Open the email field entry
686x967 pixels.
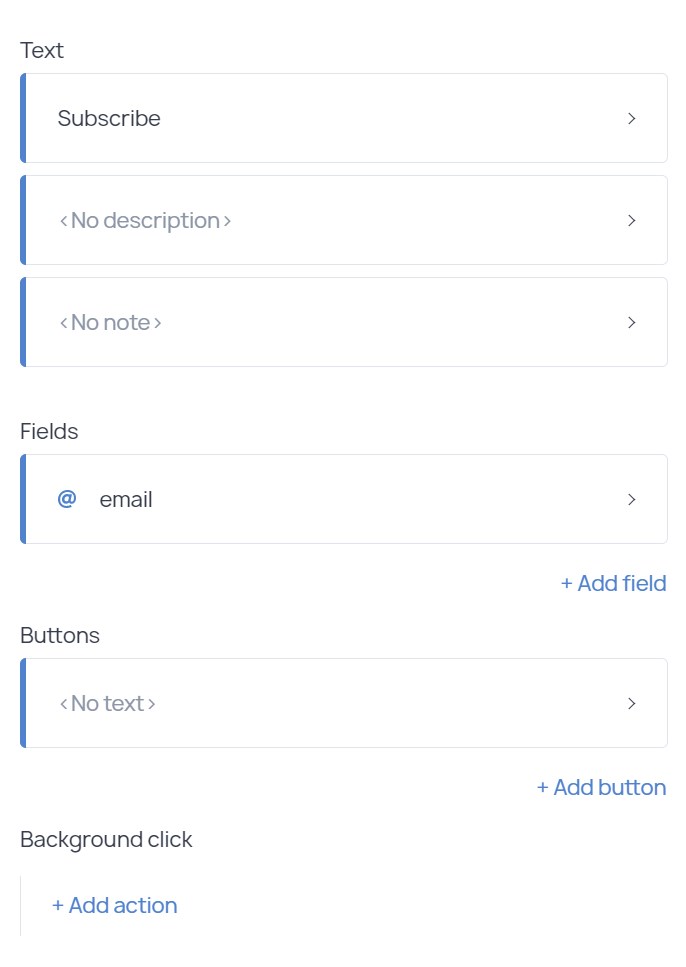coord(126,499)
